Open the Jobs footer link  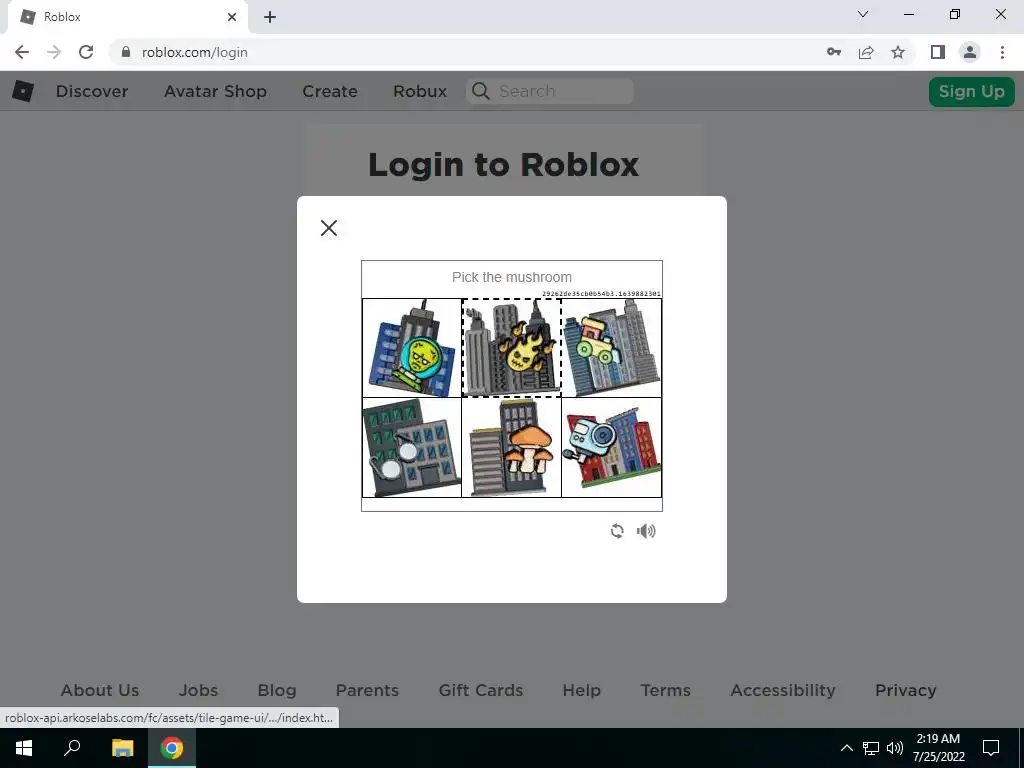(x=199, y=690)
